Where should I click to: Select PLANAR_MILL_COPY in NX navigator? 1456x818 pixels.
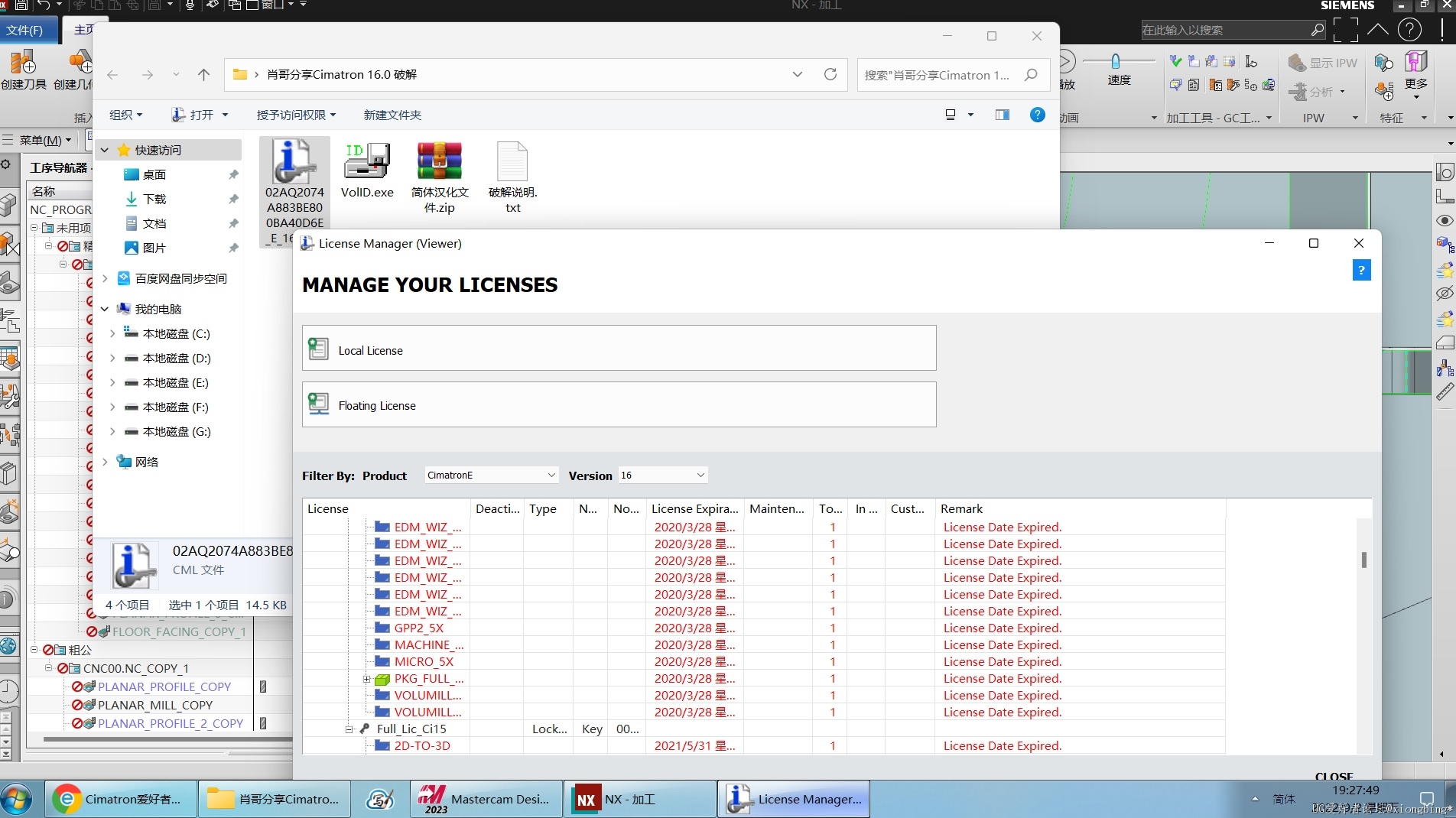tap(155, 706)
